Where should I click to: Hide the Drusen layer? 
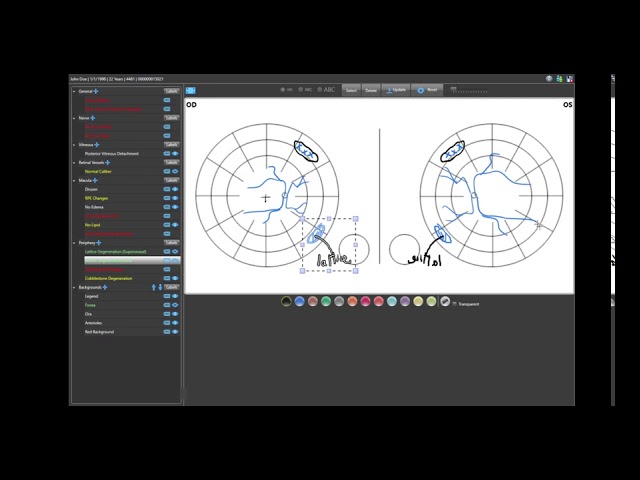tap(175, 189)
